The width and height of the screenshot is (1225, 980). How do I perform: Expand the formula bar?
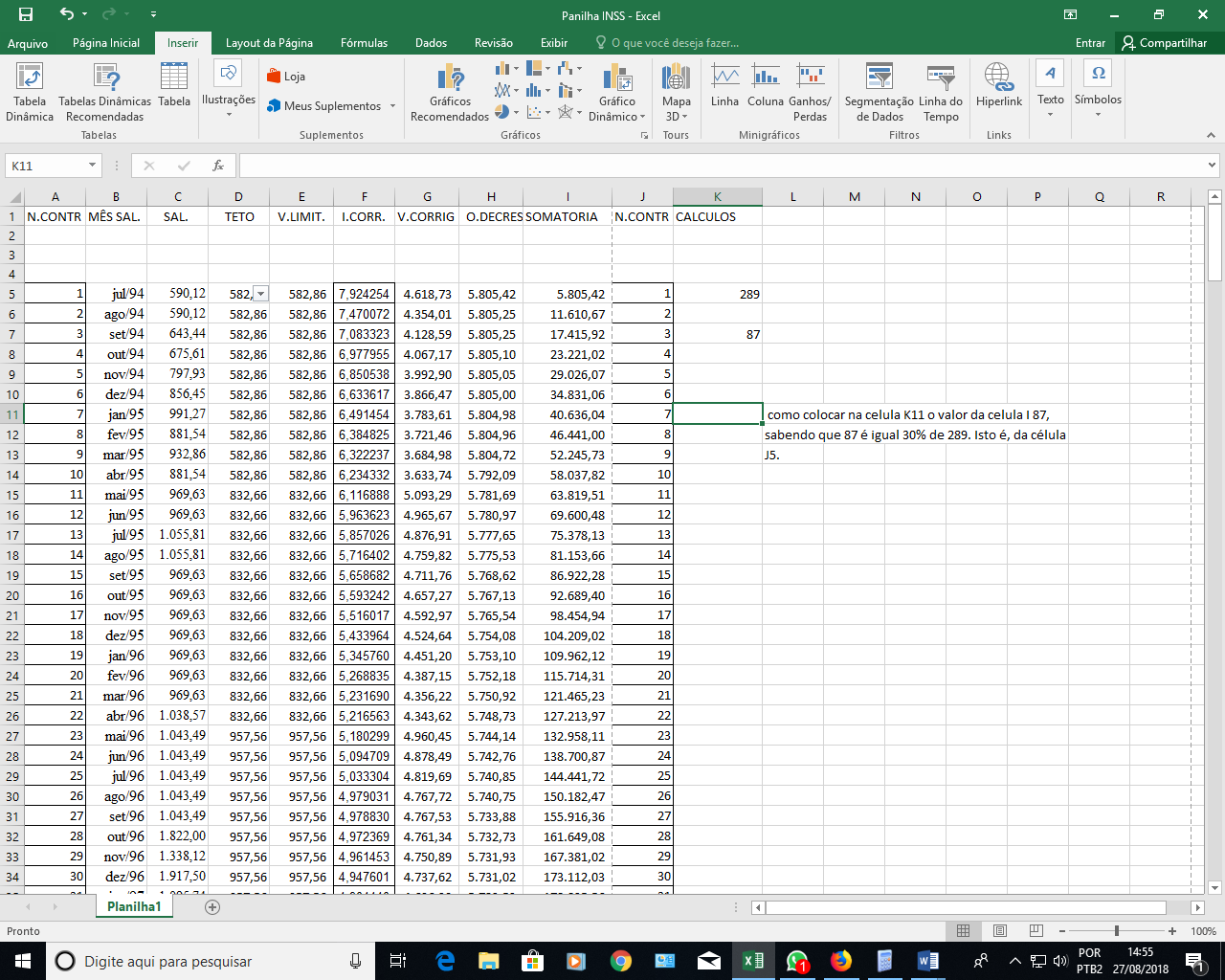pyautogui.click(x=1214, y=166)
